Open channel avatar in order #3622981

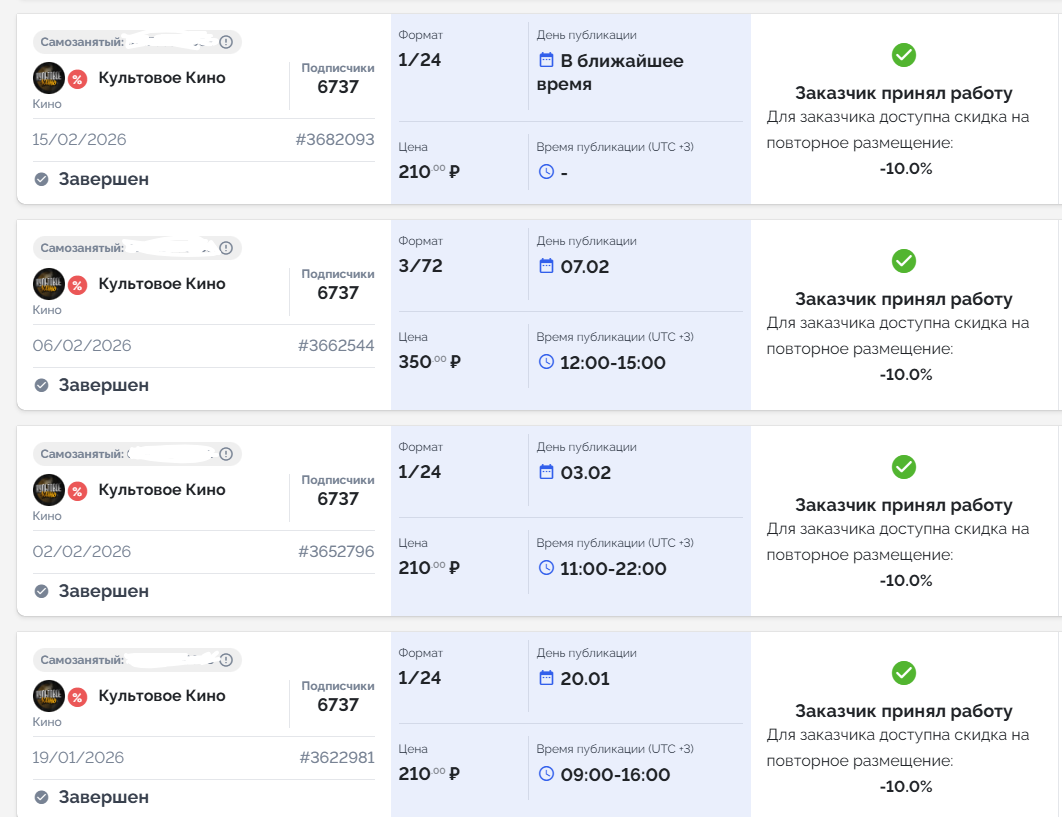[x=49, y=696]
